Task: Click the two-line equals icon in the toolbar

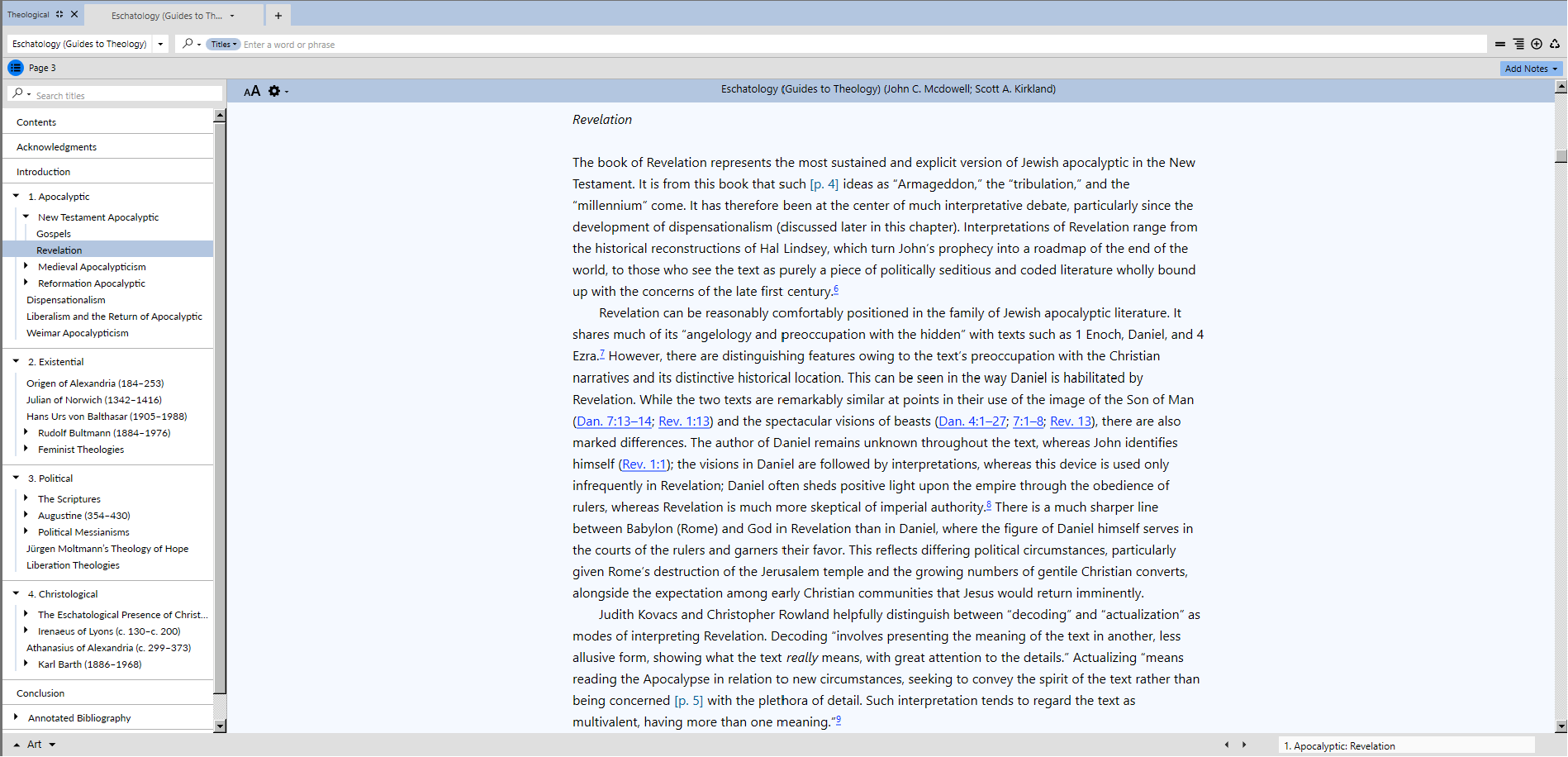Action: pyautogui.click(x=1500, y=45)
